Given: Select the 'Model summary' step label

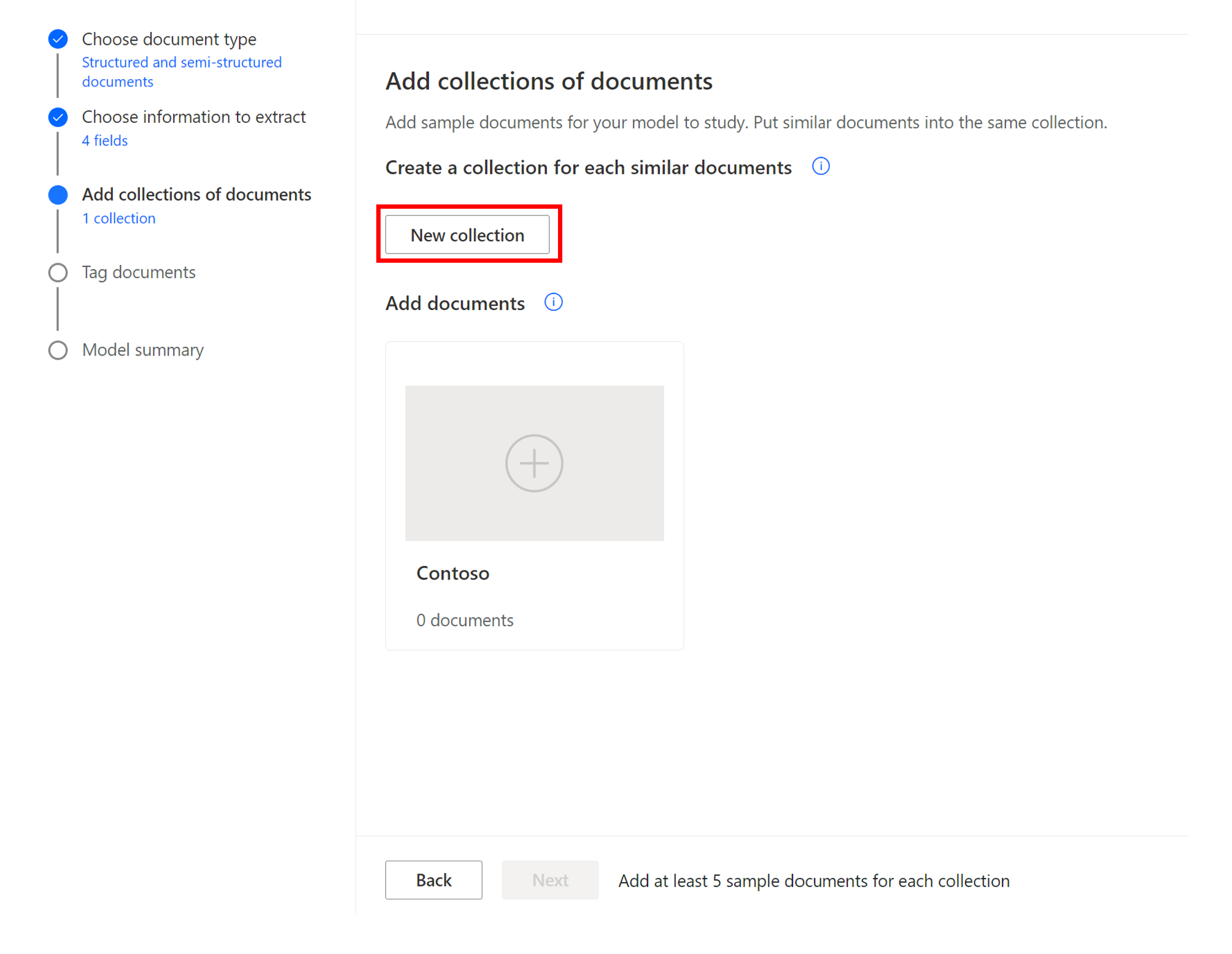Looking at the screenshot, I should (x=142, y=350).
